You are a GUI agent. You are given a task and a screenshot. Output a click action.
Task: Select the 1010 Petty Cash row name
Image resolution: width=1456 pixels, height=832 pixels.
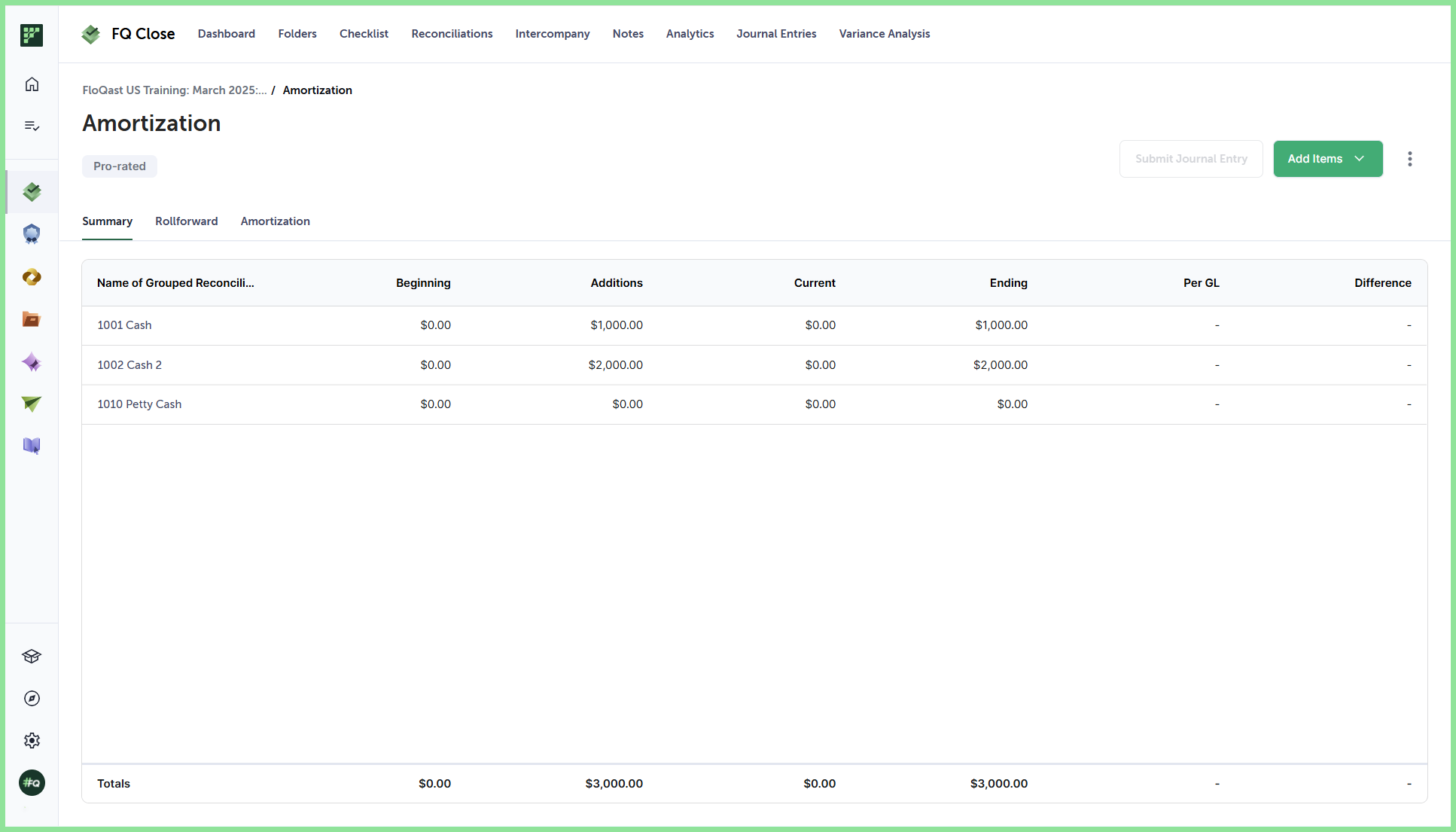[x=139, y=404]
